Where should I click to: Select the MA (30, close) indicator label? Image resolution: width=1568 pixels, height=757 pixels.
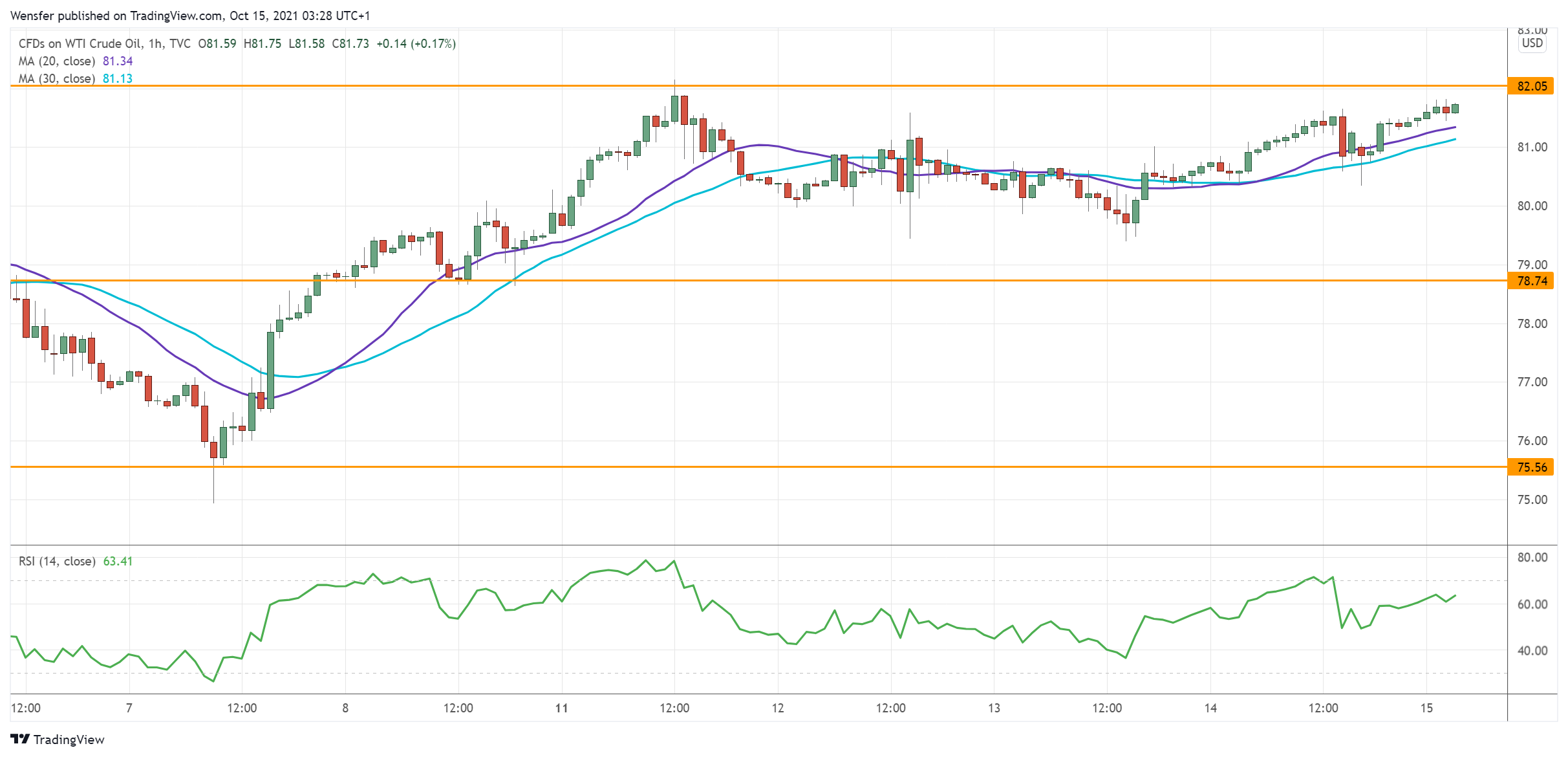57,78
